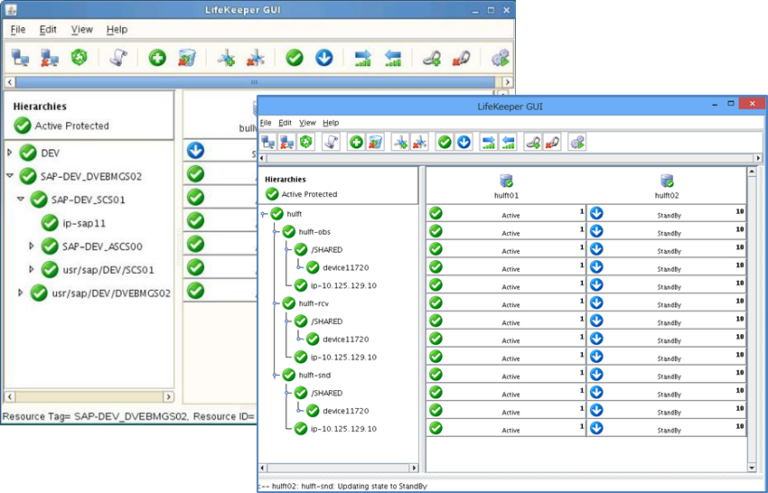This screenshot has width=768, height=493.
Task: Click Delete Dependency icon in back window toolbar
Action: [x=255, y=58]
